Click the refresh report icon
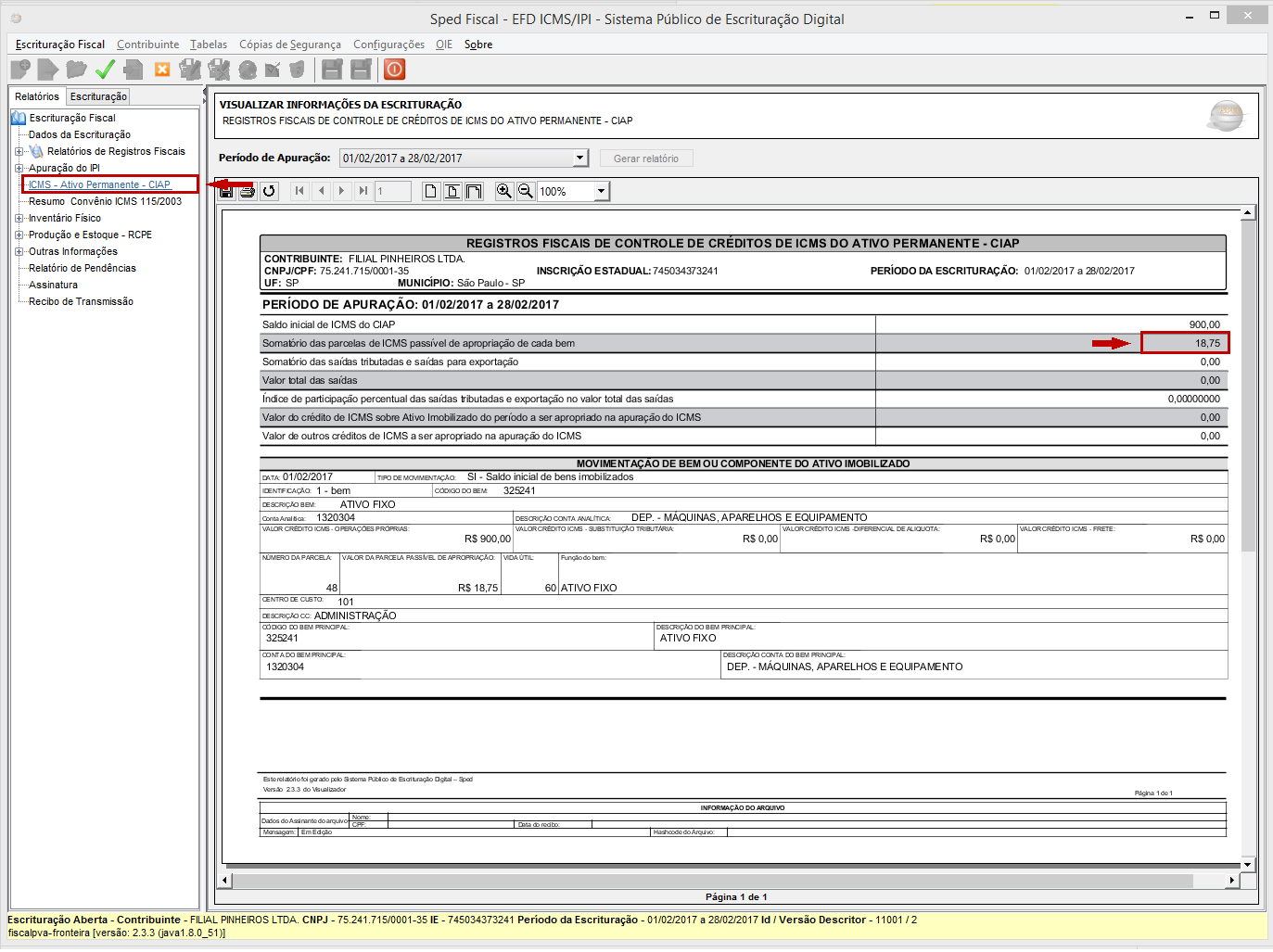Viewport: 1273px width, 952px height. point(269,191)
